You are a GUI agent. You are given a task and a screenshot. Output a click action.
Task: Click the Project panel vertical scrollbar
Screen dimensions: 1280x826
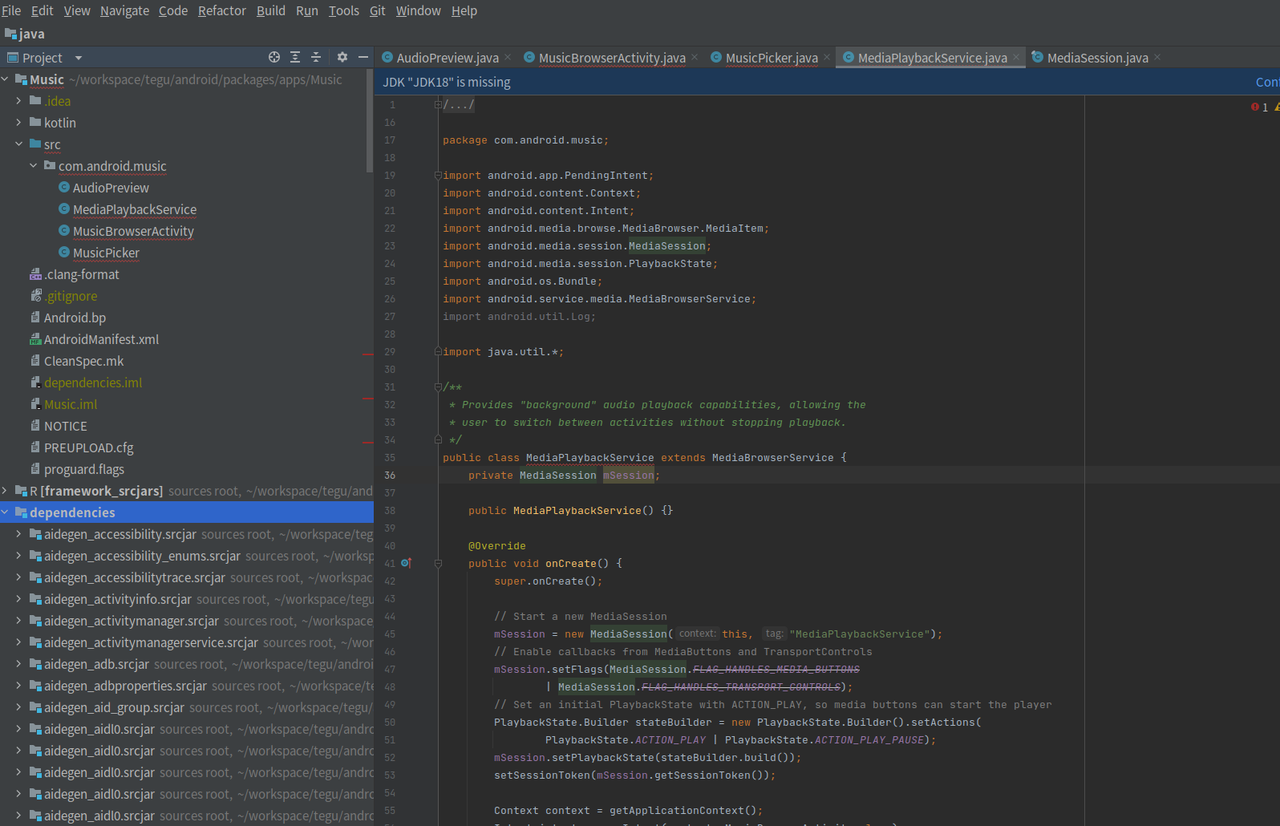click(x=370, y=120)
